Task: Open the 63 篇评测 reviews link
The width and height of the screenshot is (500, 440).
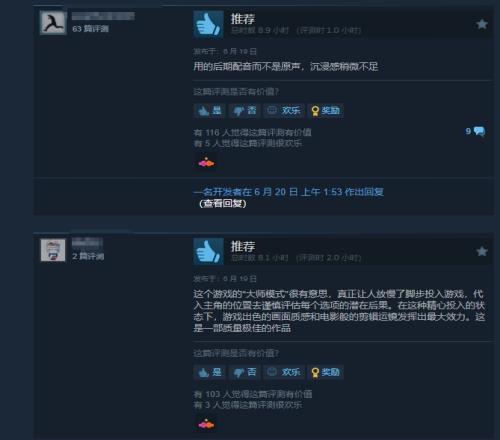Action: tap(90, 29)
